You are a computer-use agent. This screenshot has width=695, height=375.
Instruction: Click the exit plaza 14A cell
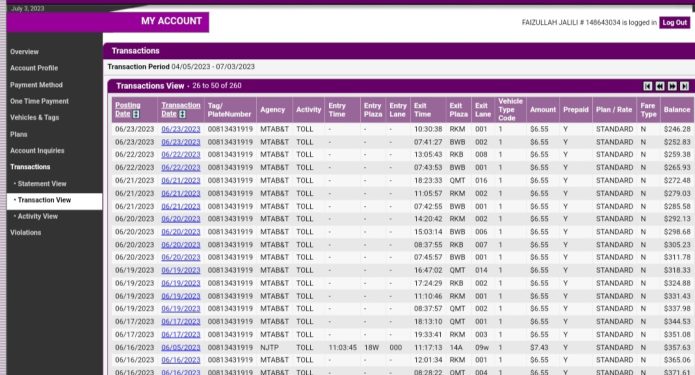click(x=456, y=348)
